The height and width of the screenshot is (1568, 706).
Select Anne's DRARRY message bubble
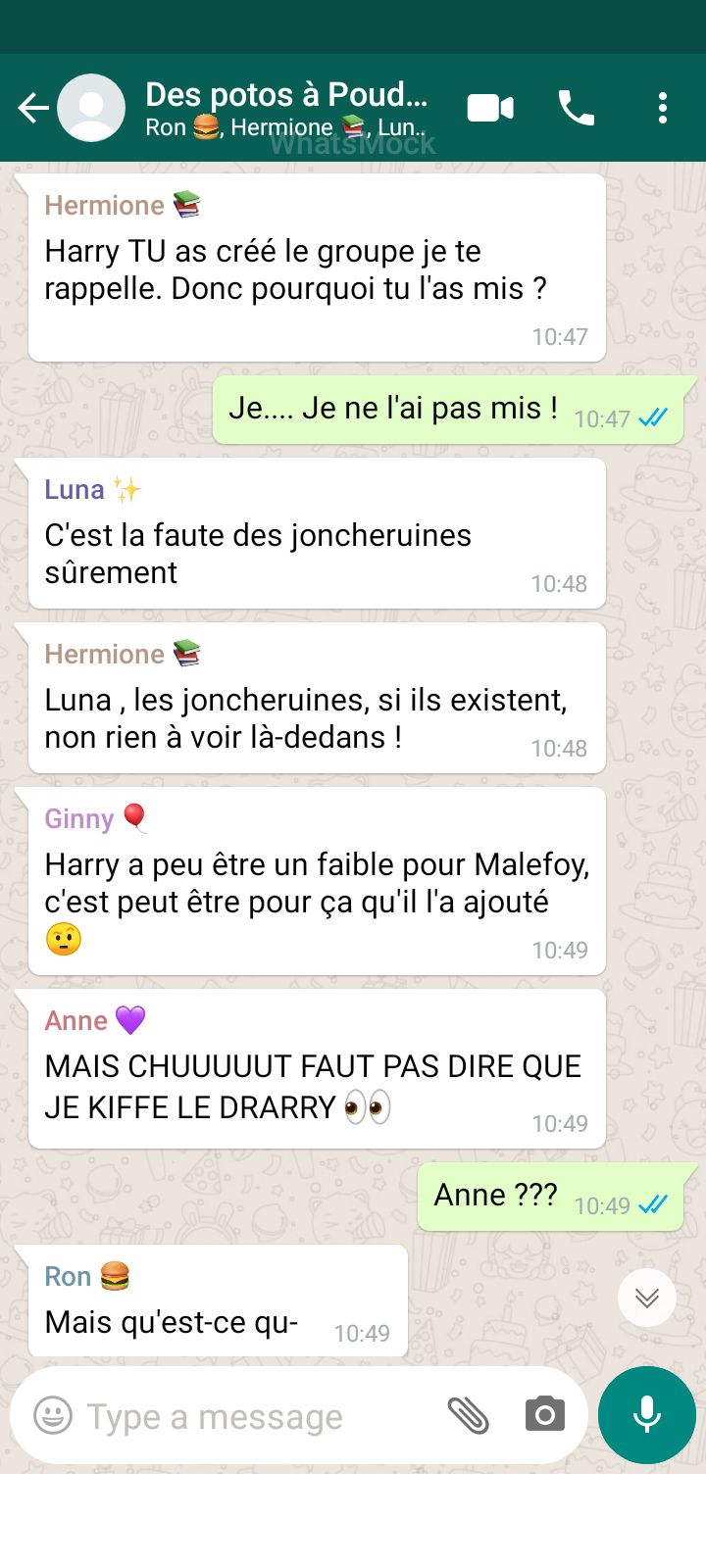[317, 1068]
